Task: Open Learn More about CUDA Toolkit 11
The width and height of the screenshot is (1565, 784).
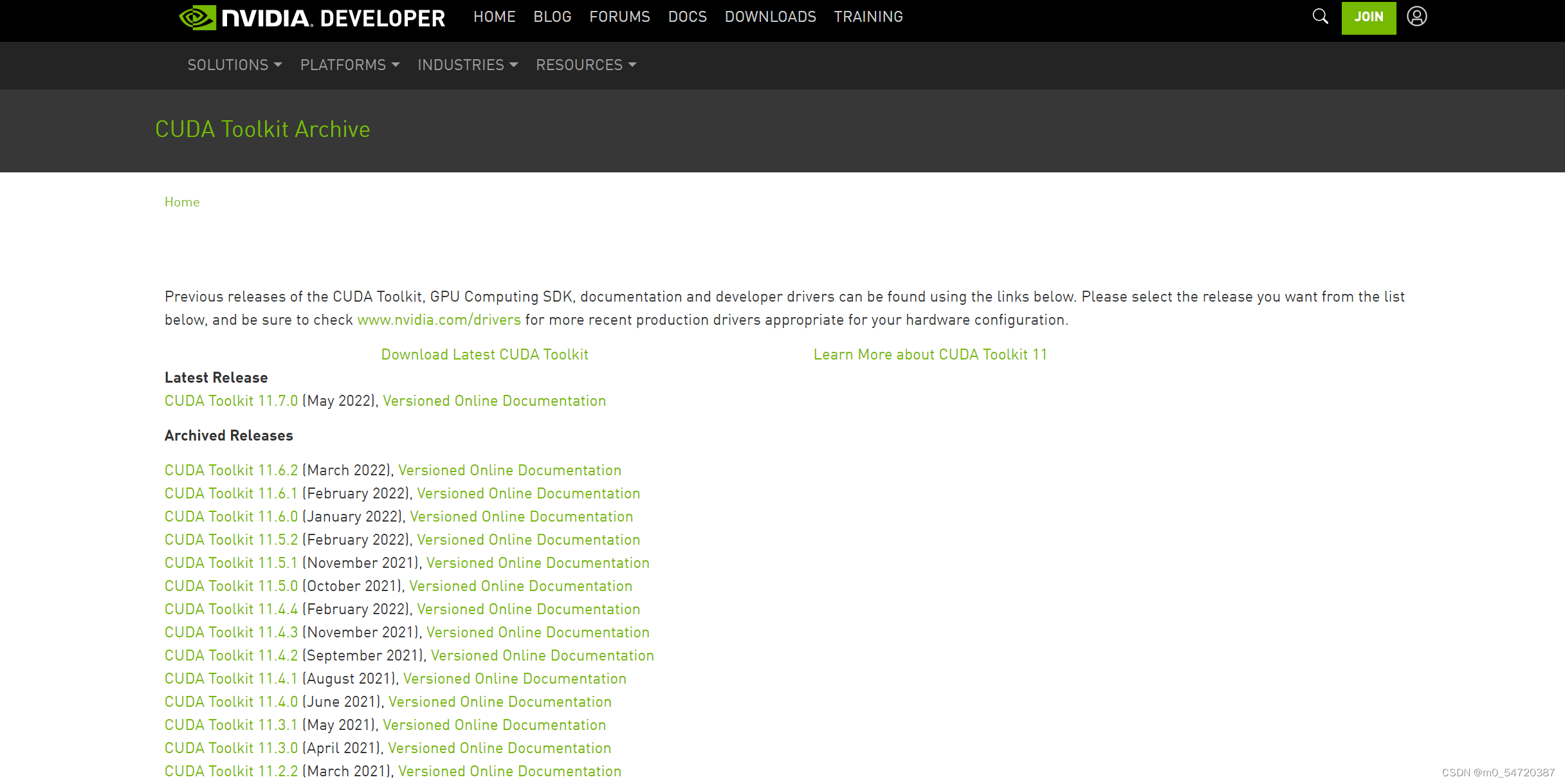Action: click(x=930, y=354)
